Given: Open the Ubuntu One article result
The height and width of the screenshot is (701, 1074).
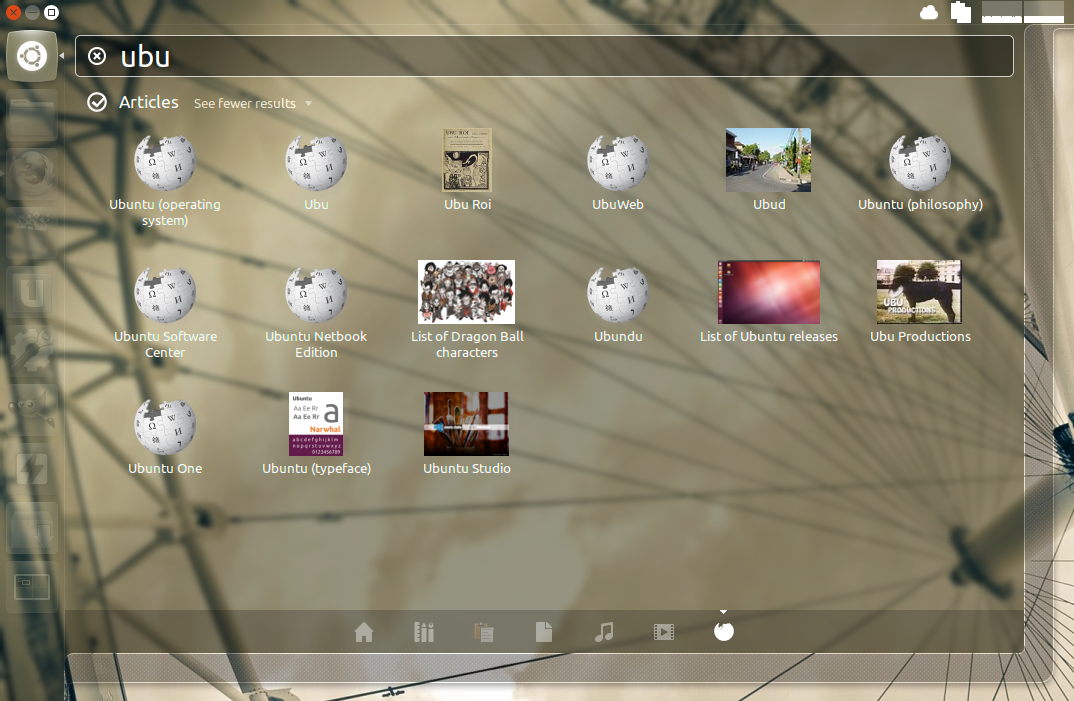Looking at the screenshot, I should click(164, 436).
